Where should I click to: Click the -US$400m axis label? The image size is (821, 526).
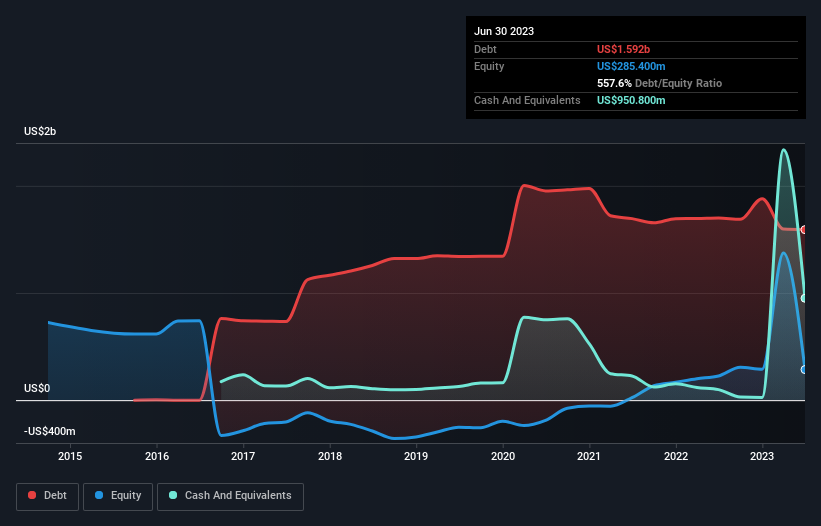tap(50, 431)
